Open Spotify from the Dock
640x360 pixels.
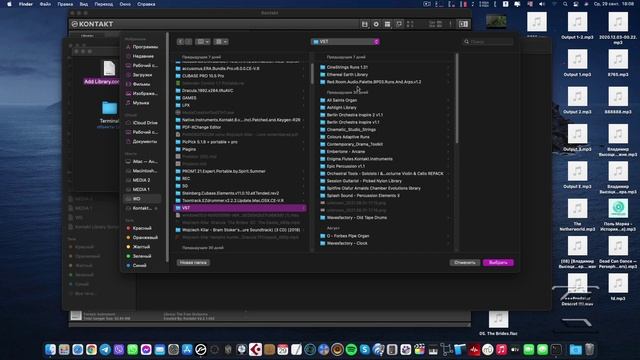point(351,350)
